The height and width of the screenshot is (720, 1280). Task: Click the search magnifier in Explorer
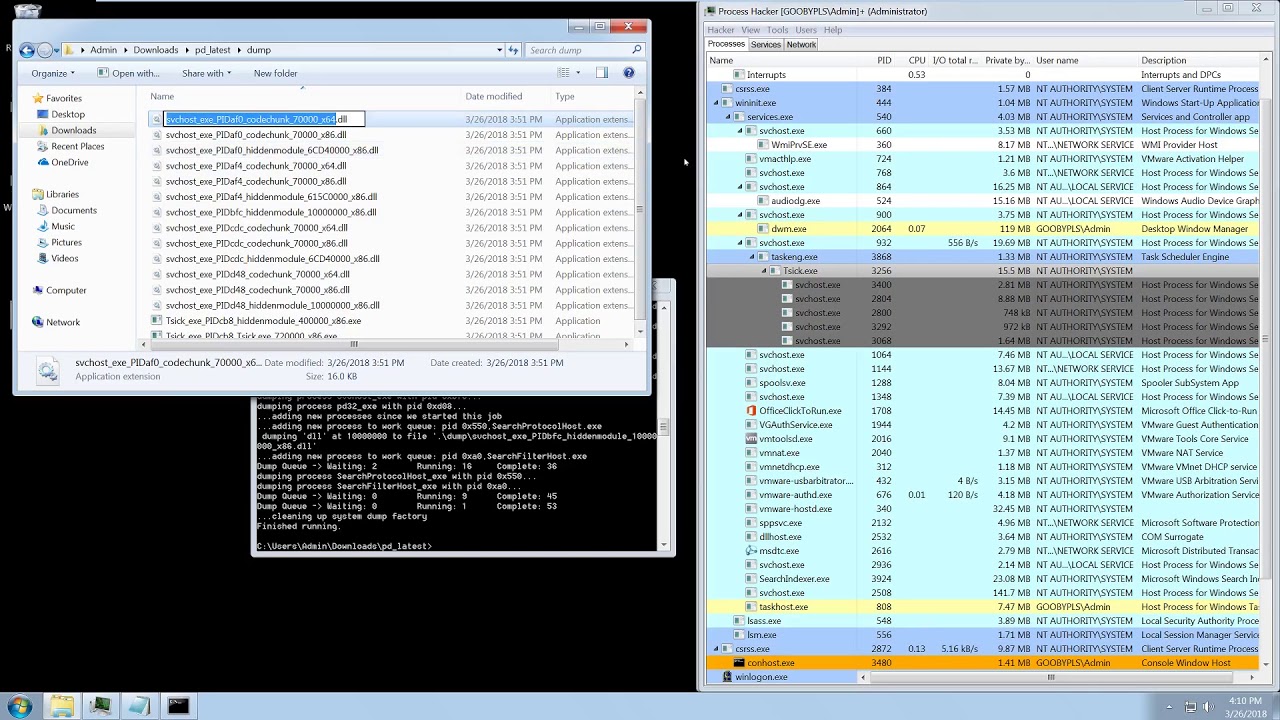pyautogui.click(x=636, y=50)
